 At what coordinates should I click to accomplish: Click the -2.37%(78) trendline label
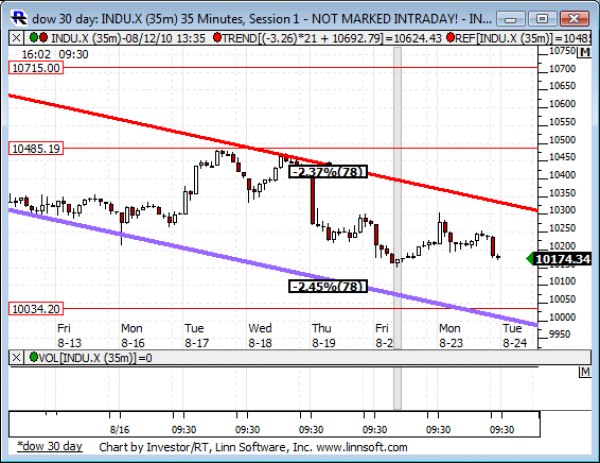pyautogui.click(x=328, y=172)
